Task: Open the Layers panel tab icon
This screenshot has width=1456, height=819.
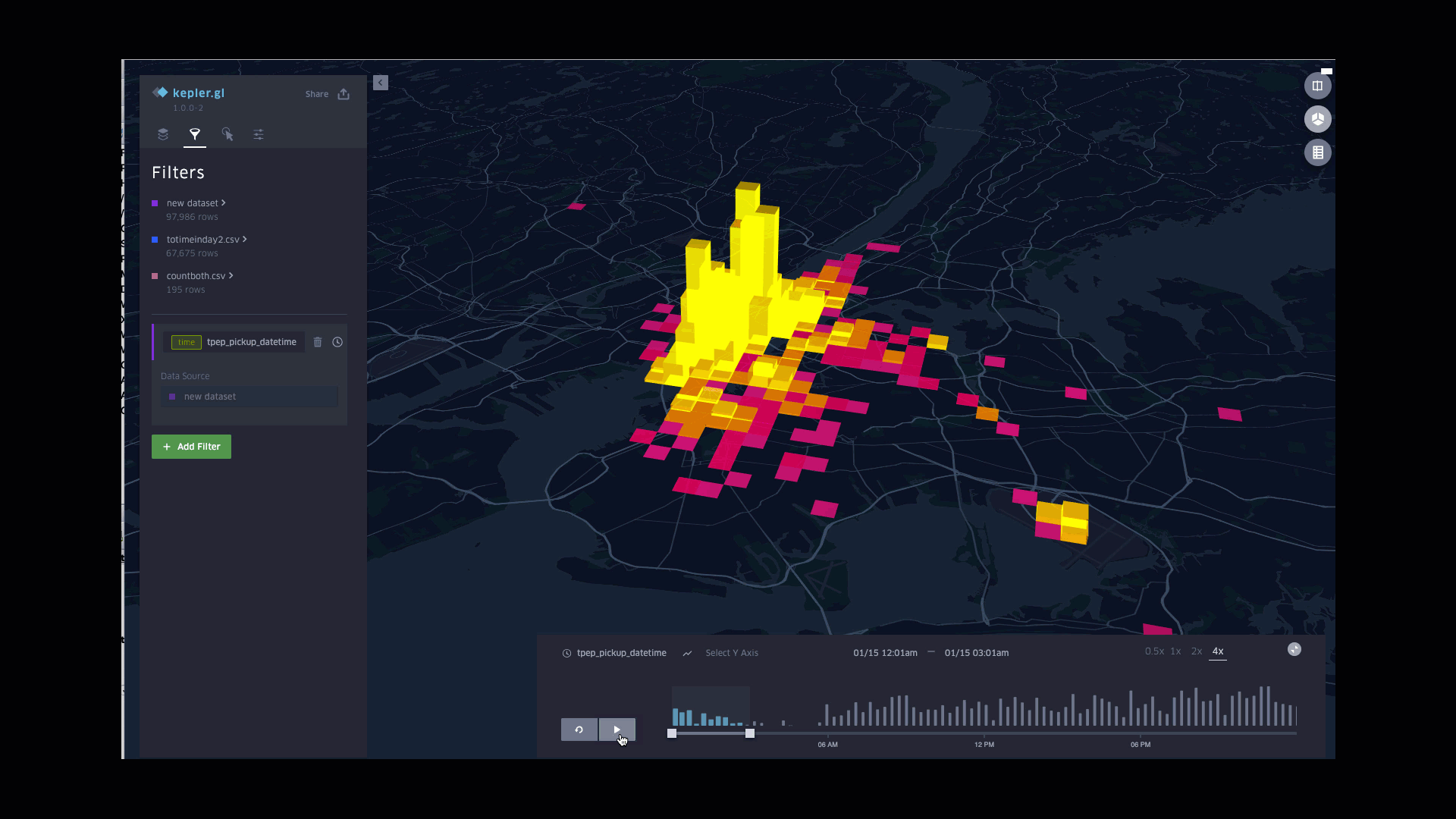Action: 162,134
